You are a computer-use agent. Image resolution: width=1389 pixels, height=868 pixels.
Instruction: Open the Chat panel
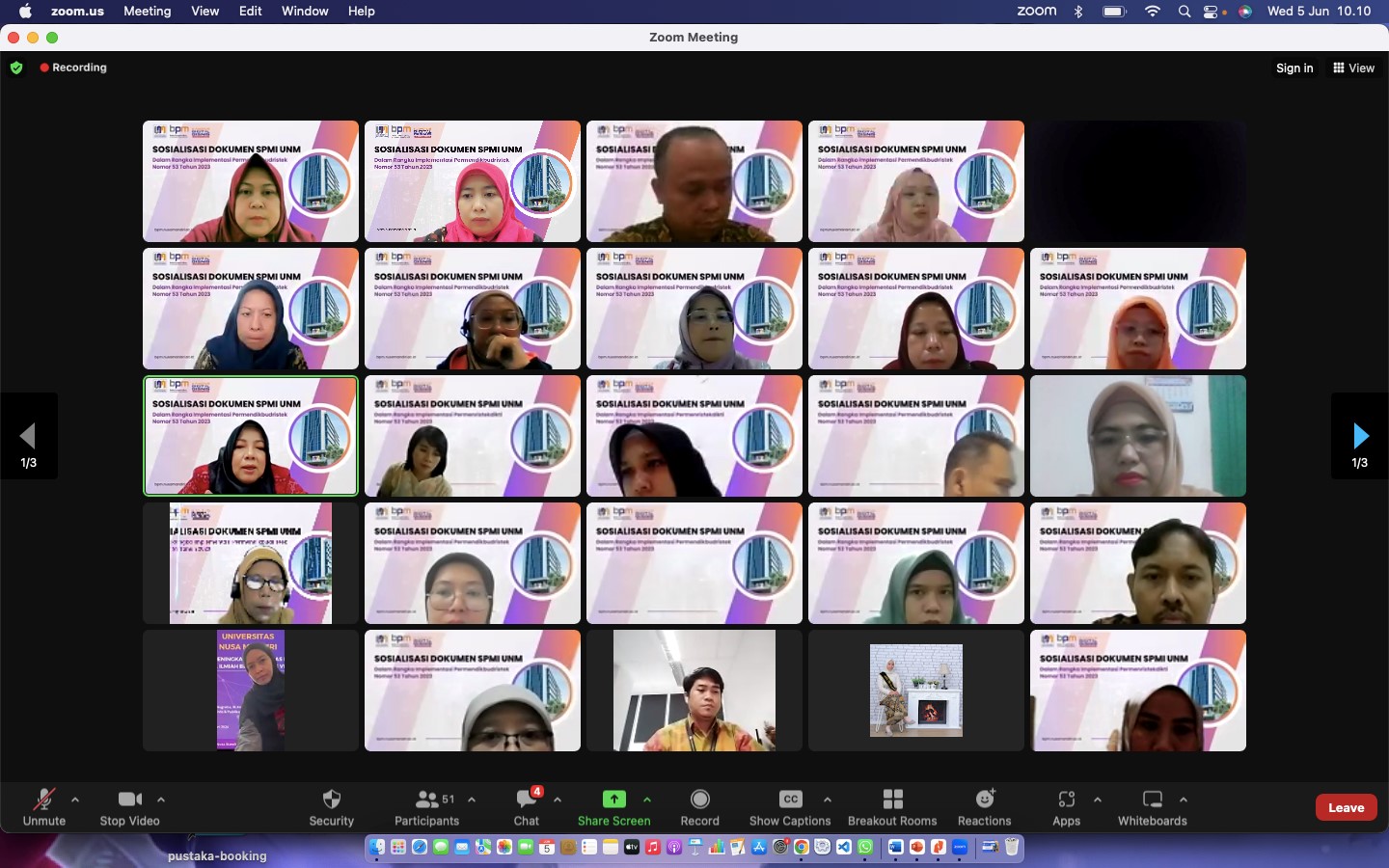527,800
